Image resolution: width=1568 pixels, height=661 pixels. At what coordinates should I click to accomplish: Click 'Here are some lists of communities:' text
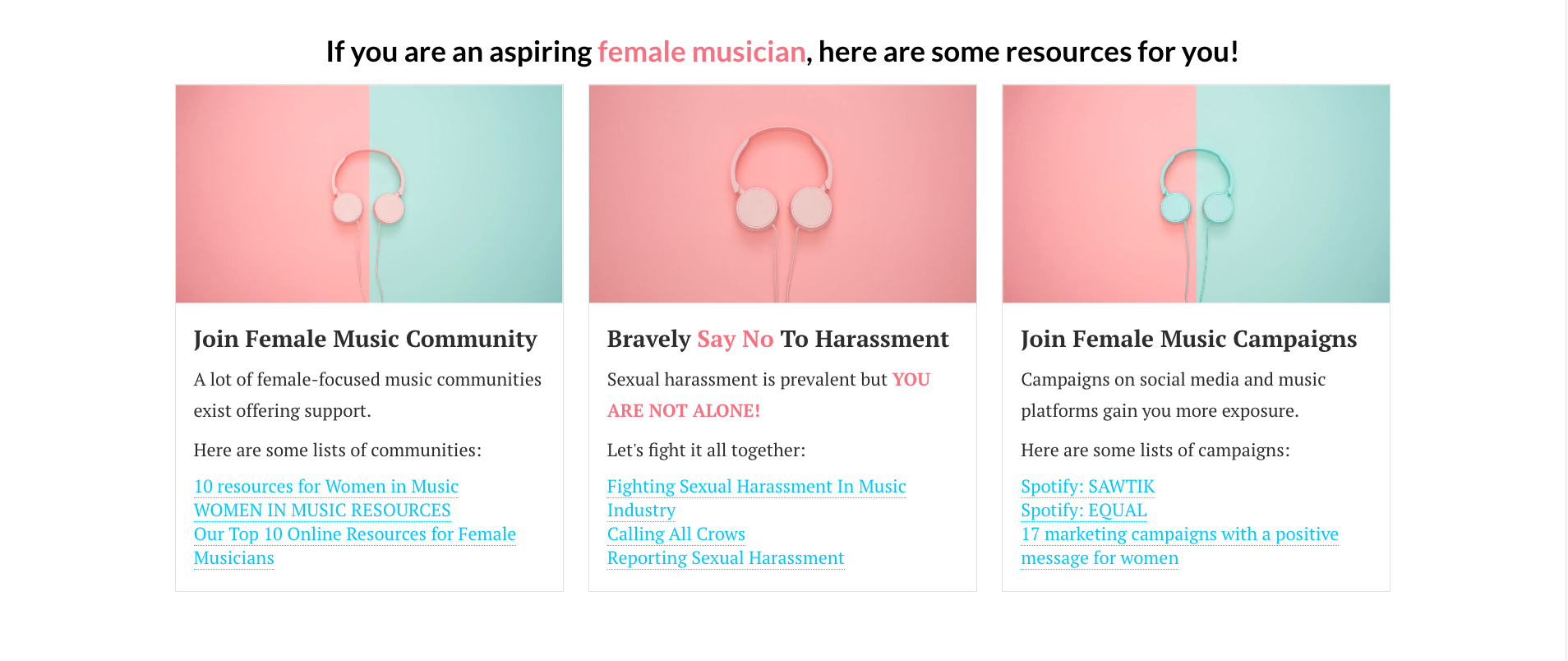338,451
